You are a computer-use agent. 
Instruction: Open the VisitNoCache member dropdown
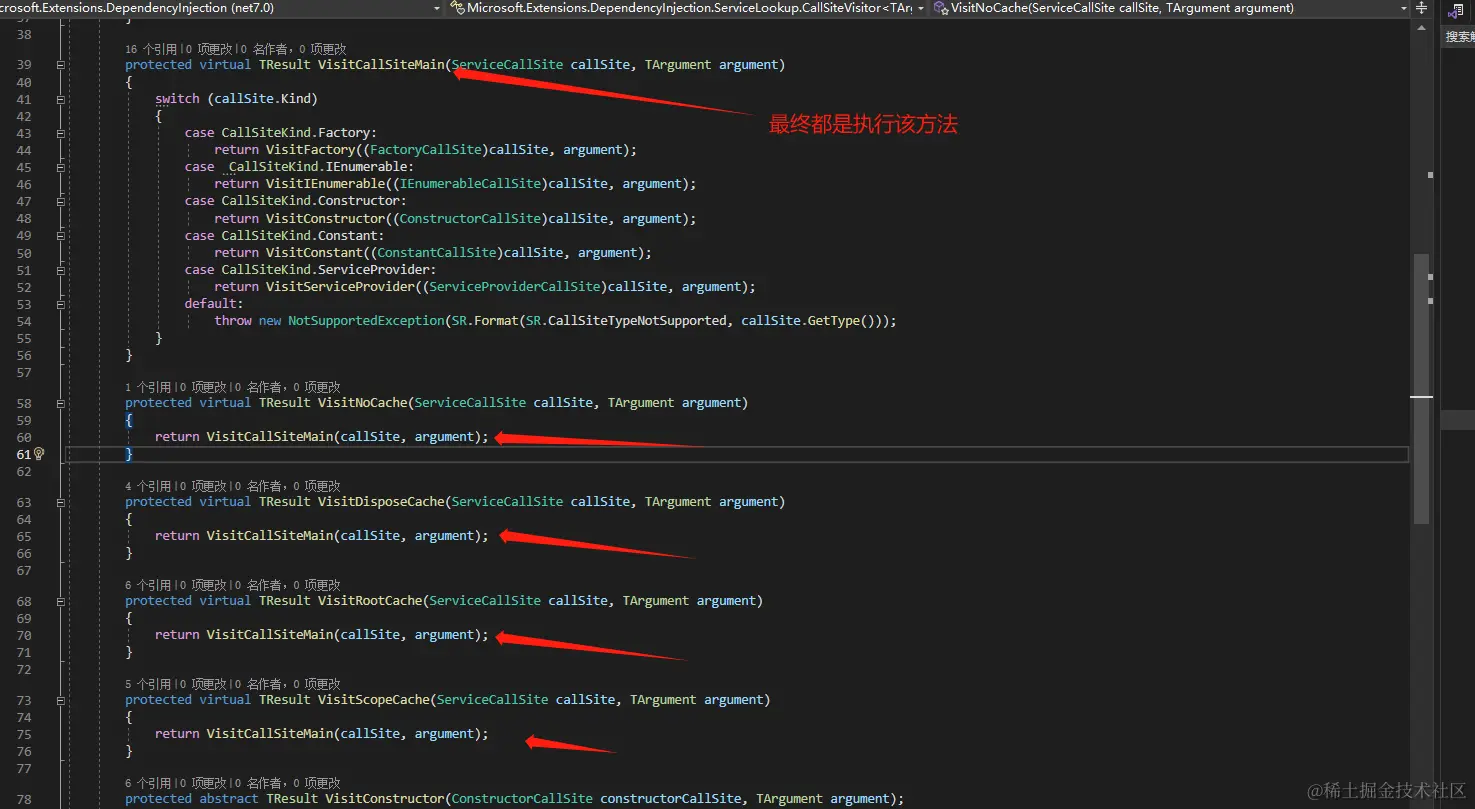coord(1405,8)
